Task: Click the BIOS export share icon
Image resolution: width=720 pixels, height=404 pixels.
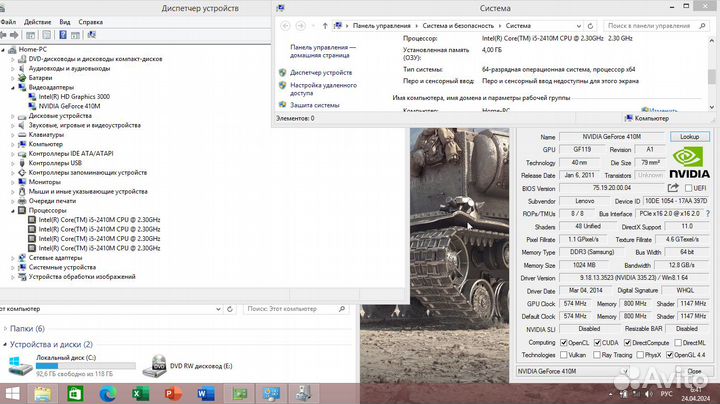Action: 673,187
